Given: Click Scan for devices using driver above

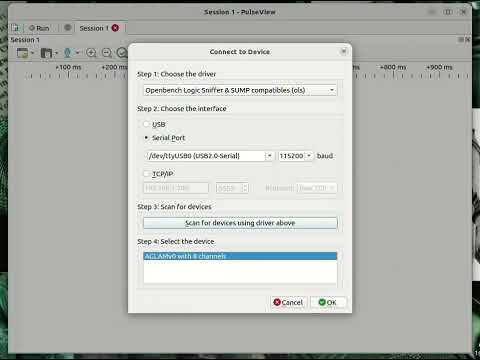Looking at the screenshot, I should (x=240, y=223).
